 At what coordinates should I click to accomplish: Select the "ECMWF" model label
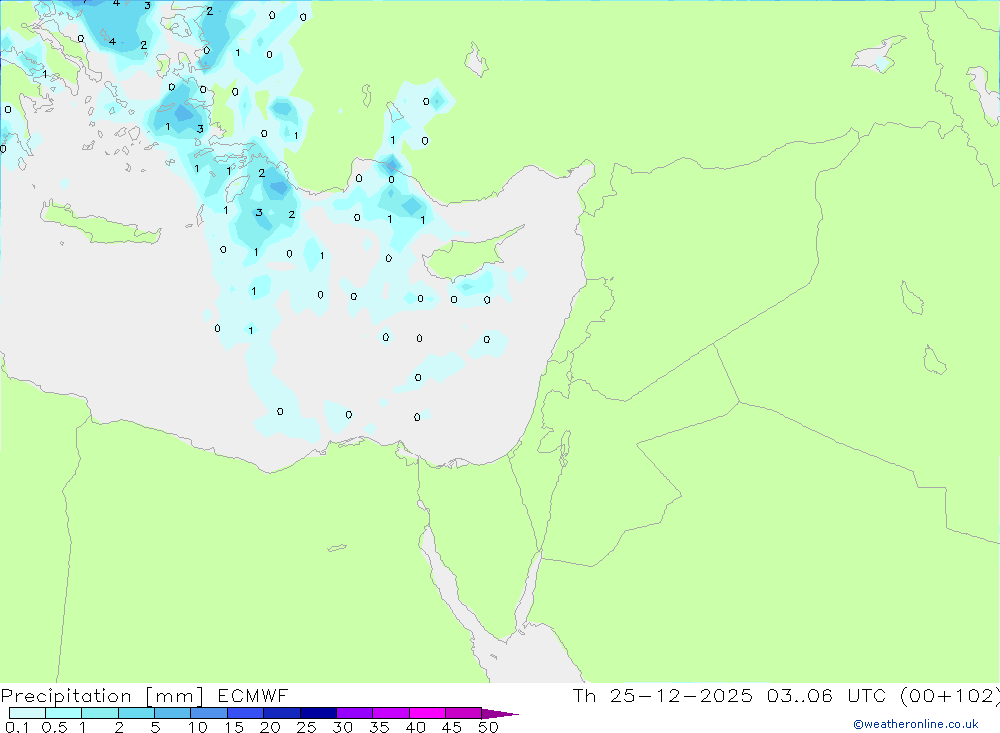[253, 695]
